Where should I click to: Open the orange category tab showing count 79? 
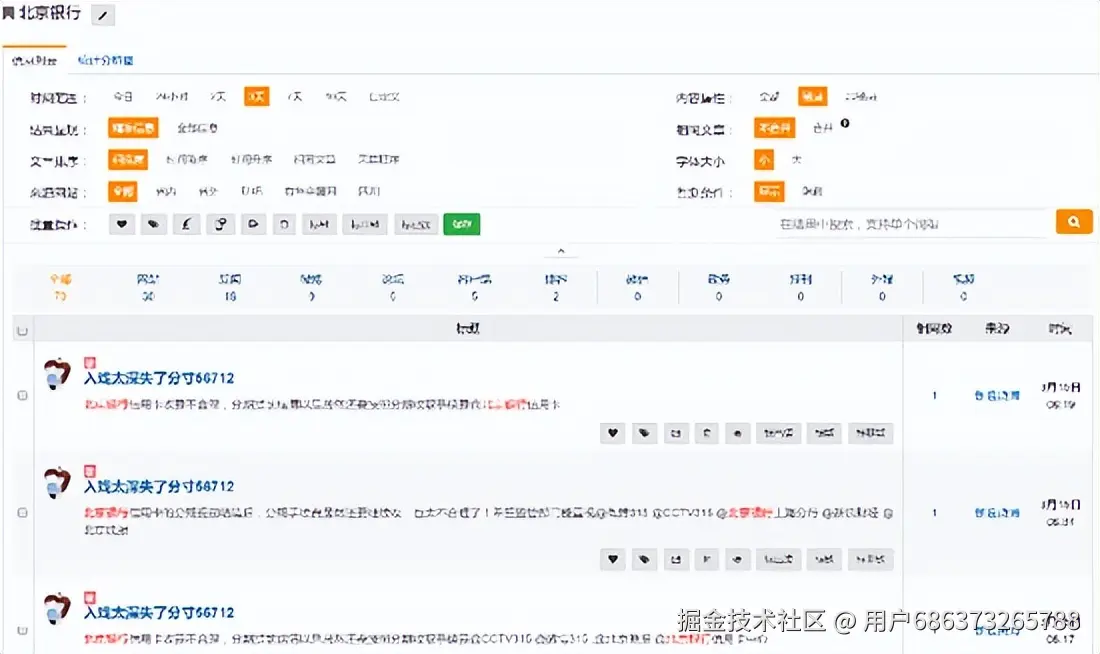click(x=60, y=287)
